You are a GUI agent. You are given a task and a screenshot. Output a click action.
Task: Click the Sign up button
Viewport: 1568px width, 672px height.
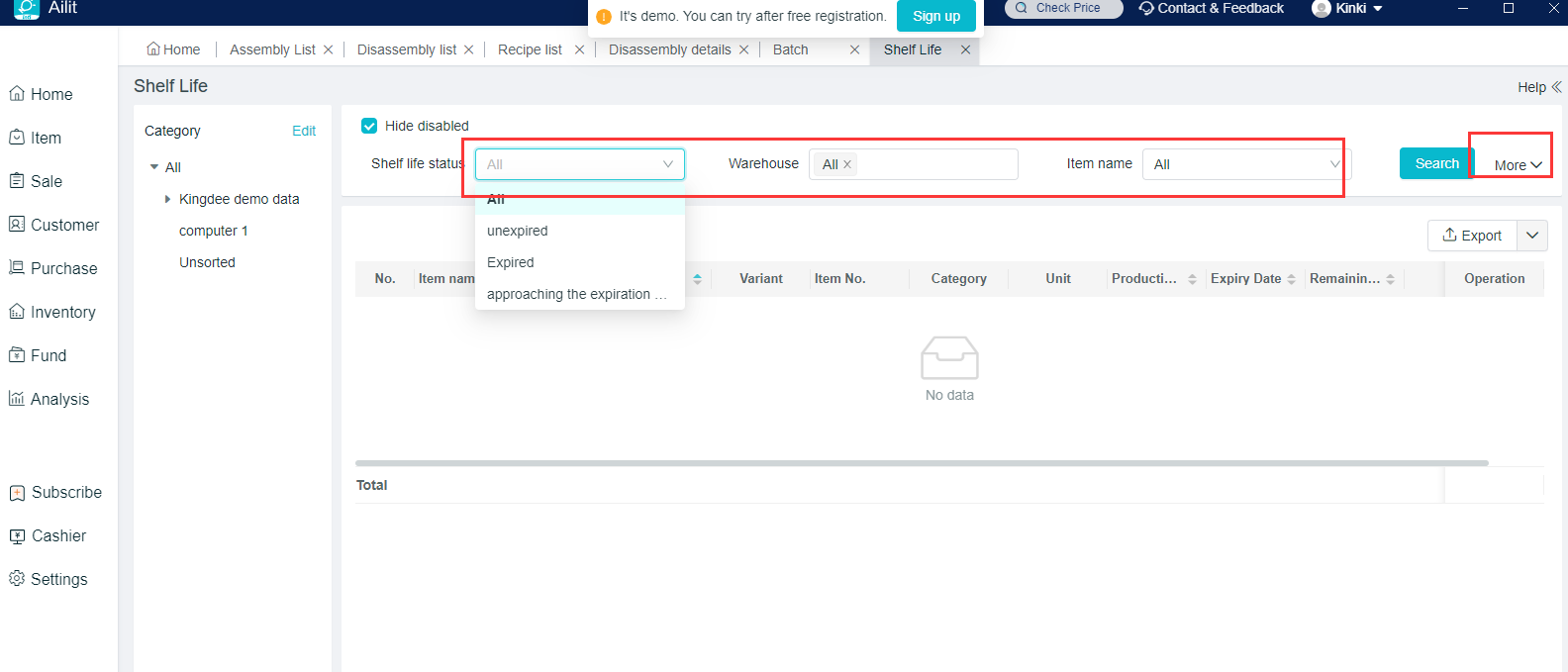(x=935, y=16)
